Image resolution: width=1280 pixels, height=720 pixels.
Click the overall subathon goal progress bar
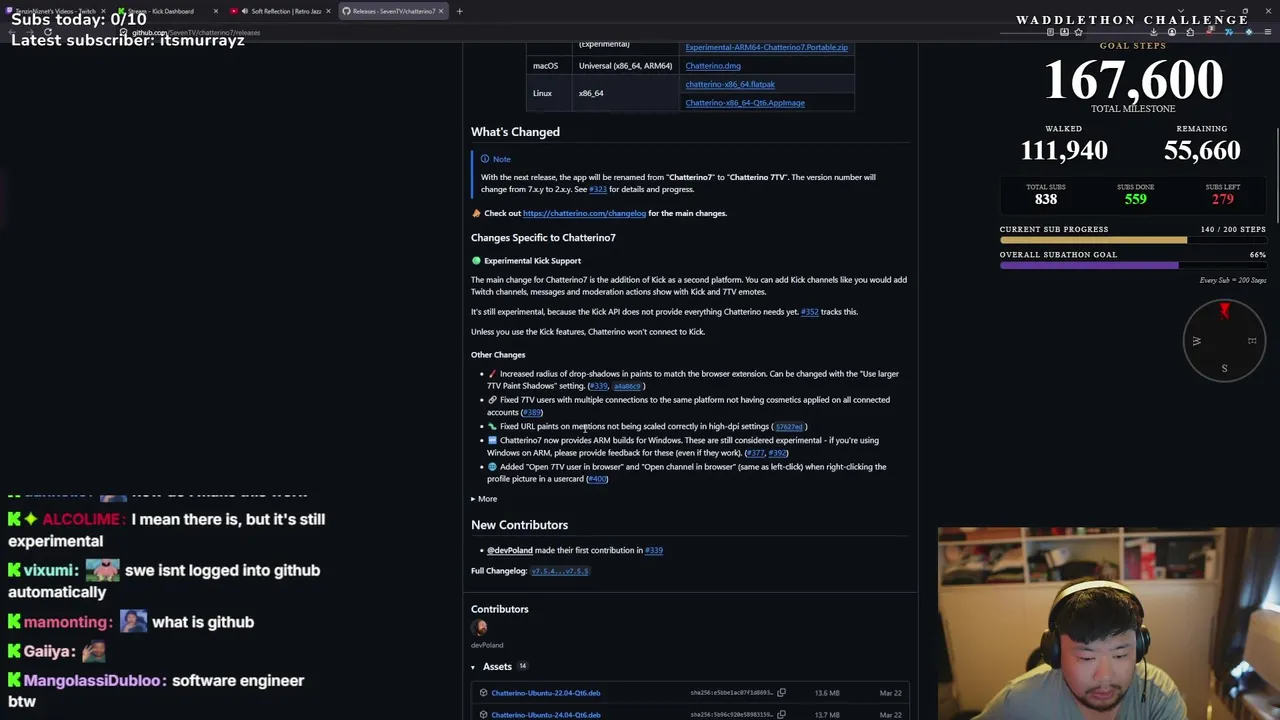click(x=1133, y=265)
